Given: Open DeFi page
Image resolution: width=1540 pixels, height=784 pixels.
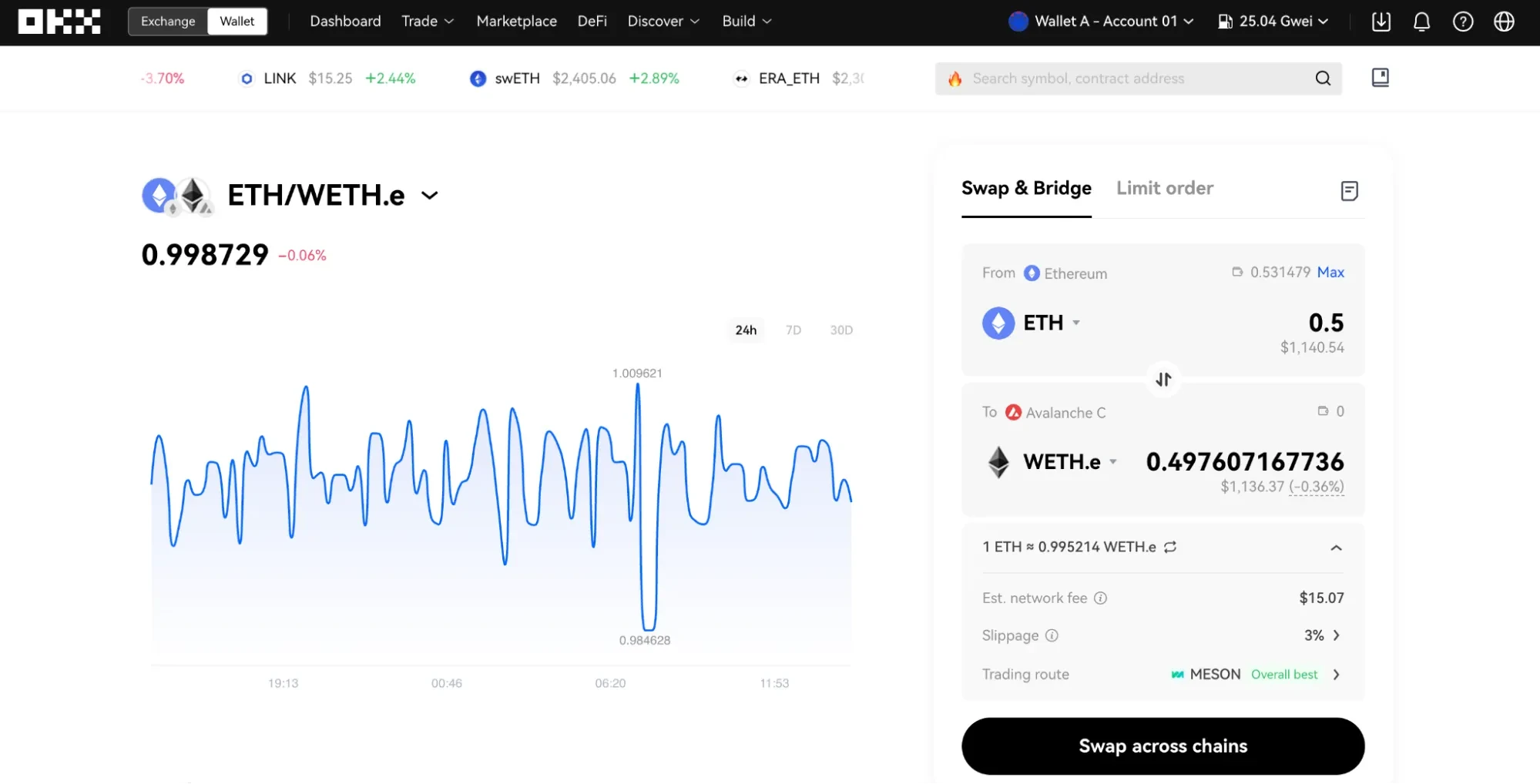Looking at the screenshot, I should 592,22.
